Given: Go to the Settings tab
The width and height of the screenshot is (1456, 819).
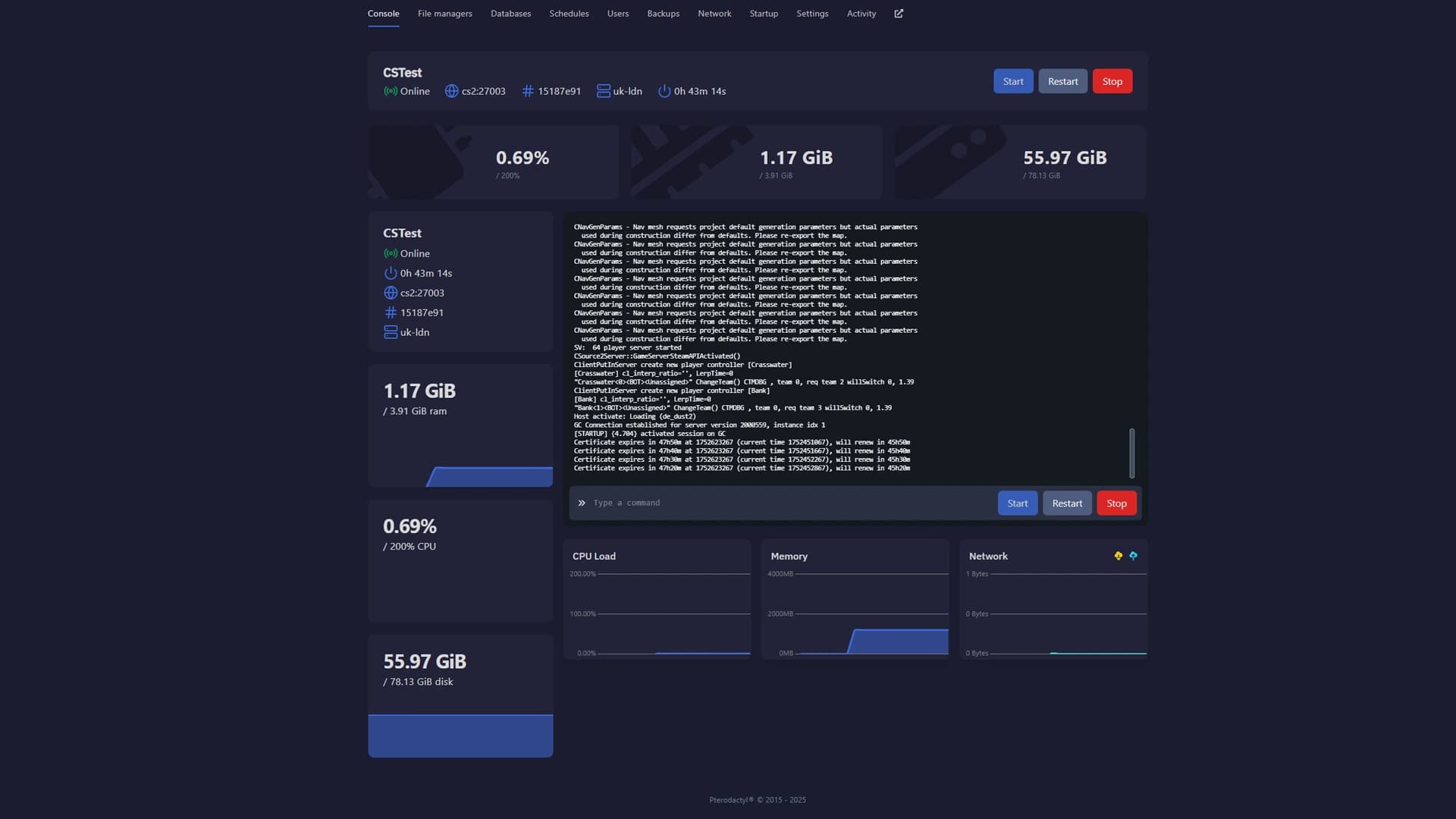Looking at the screenshot, I should coord(812,14).
